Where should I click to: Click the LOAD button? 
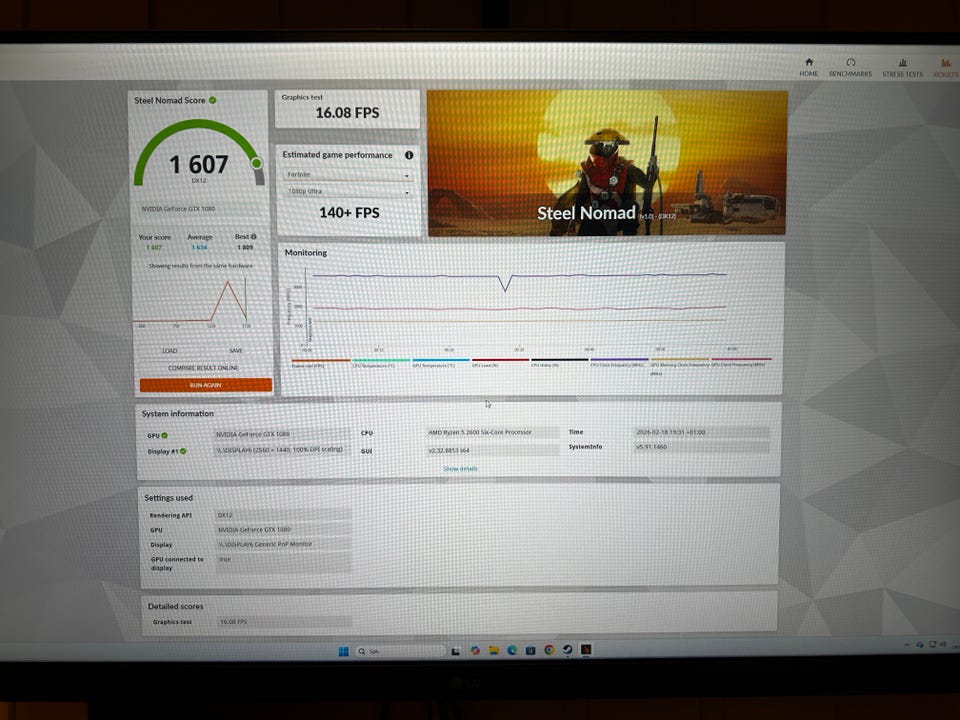pyautogui.click(x=170, y=351)
